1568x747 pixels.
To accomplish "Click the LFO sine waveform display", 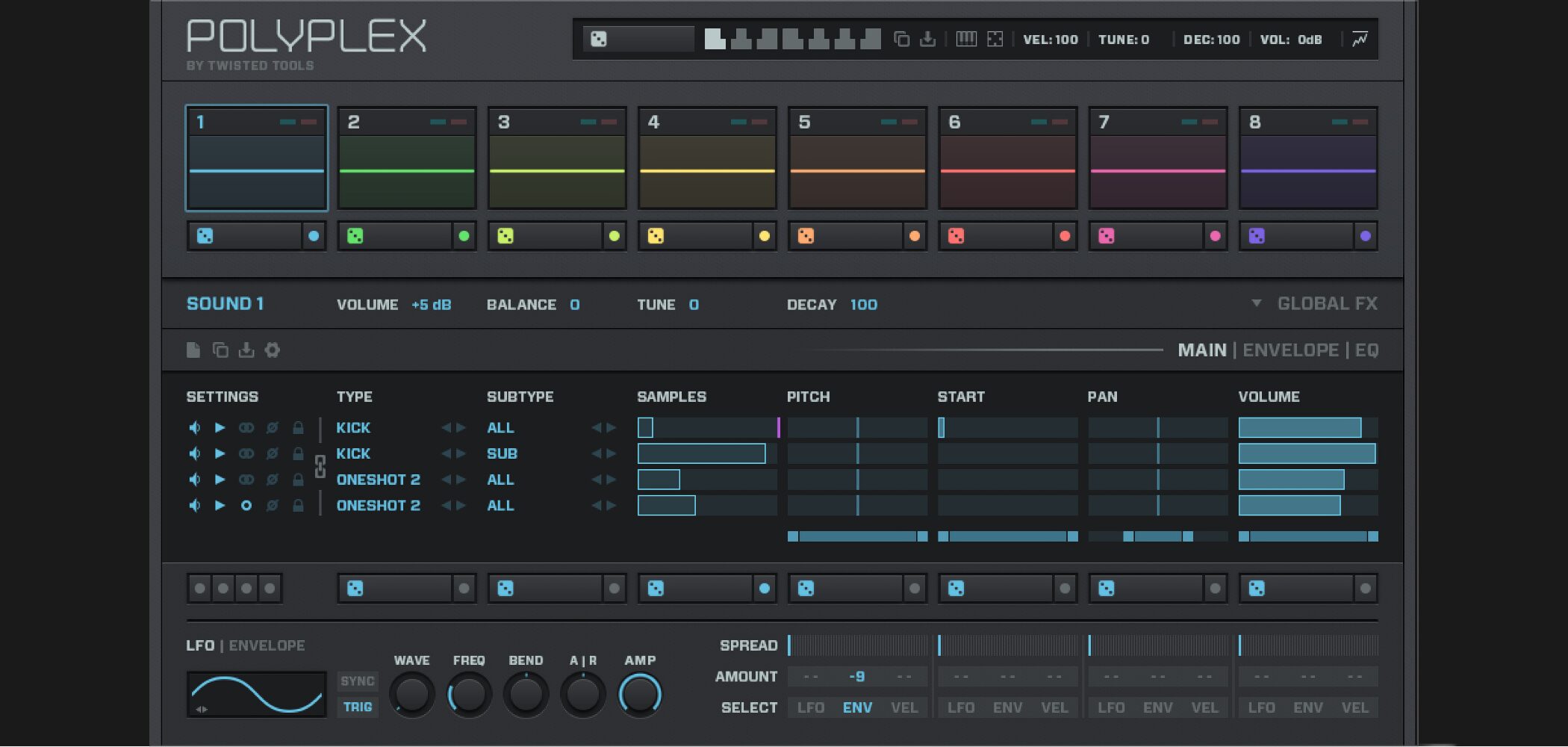I will tap(256, 695).
